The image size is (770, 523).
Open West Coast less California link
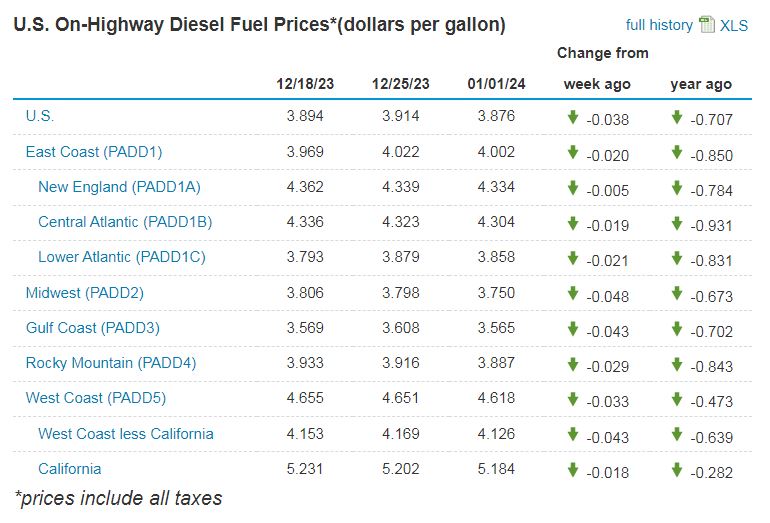(126, 434)
